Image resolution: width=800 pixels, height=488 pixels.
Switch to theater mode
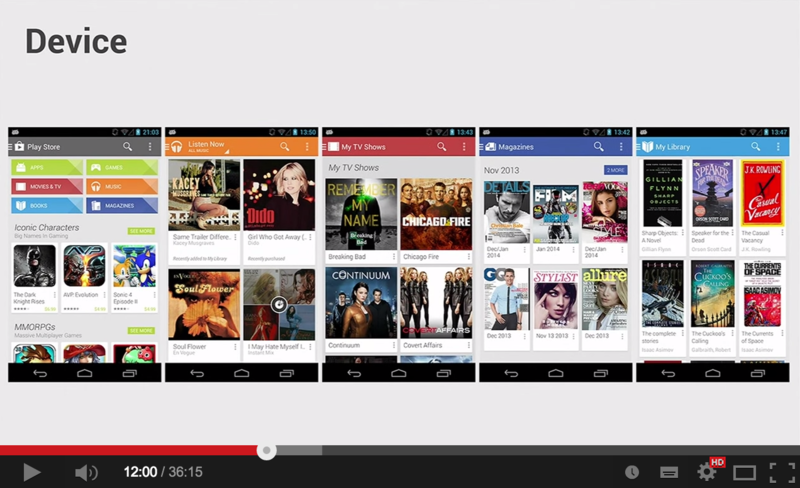pos(744,473)
